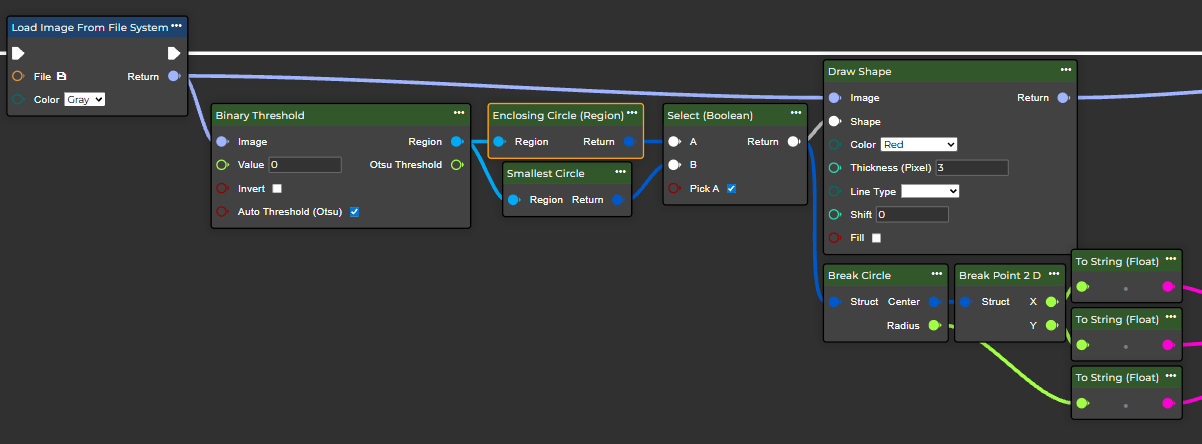Click the execution output arrow on Load Image node
The height and width of the screenshot is (444, 1202).
pyautogui.click(x=174, y=53)
